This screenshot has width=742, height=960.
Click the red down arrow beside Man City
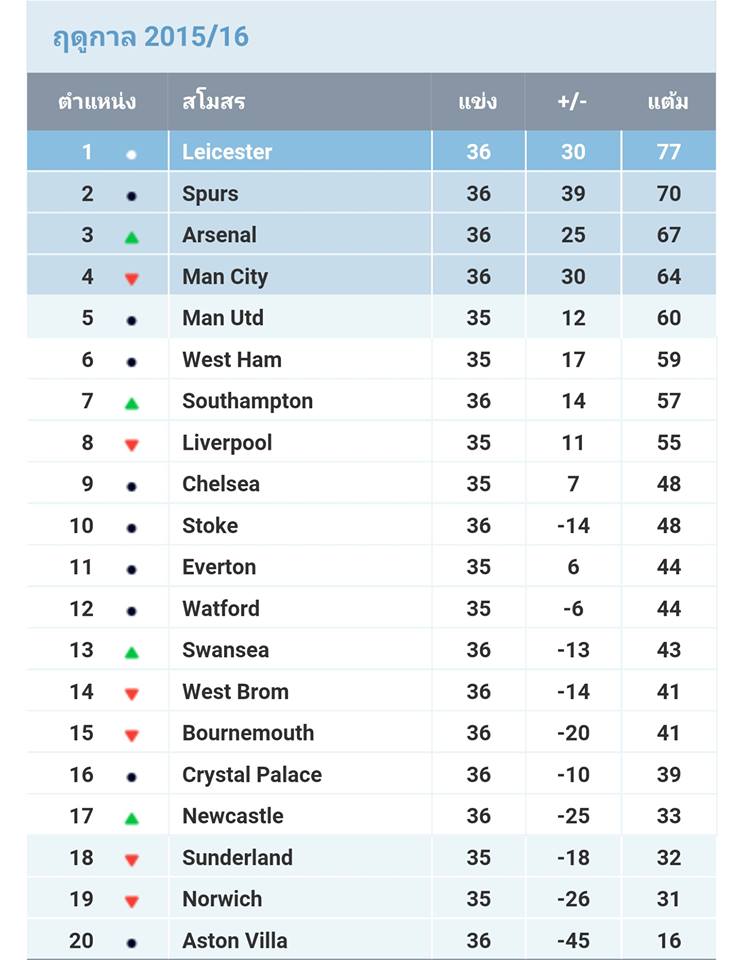click(132, 279)
